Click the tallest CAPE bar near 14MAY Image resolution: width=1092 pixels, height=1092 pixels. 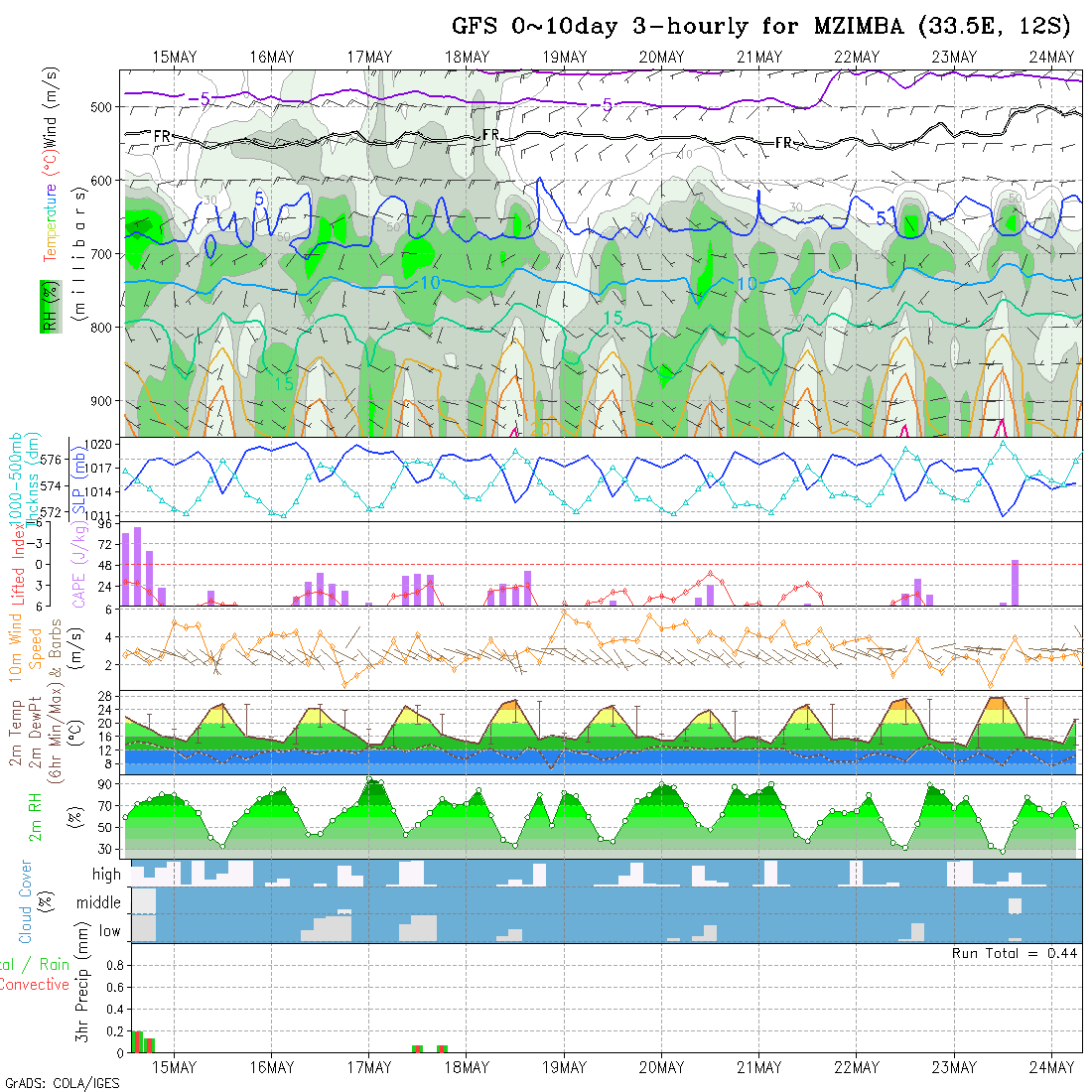(x=137, y=566)
